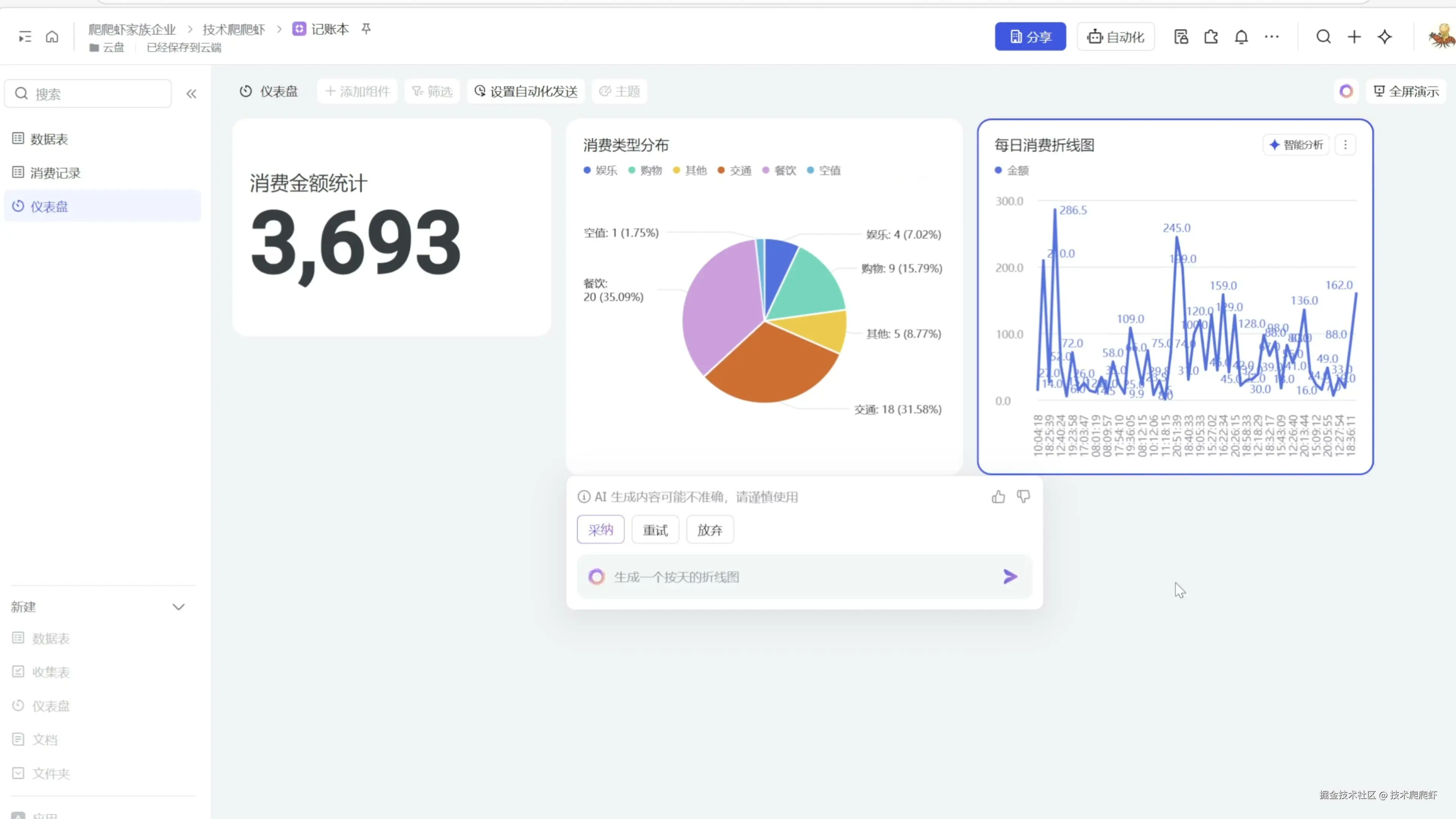The height and width of the screenshot is (819, 1456).
Task: Click the plus icon to create new
Action: pos(1354,37)
